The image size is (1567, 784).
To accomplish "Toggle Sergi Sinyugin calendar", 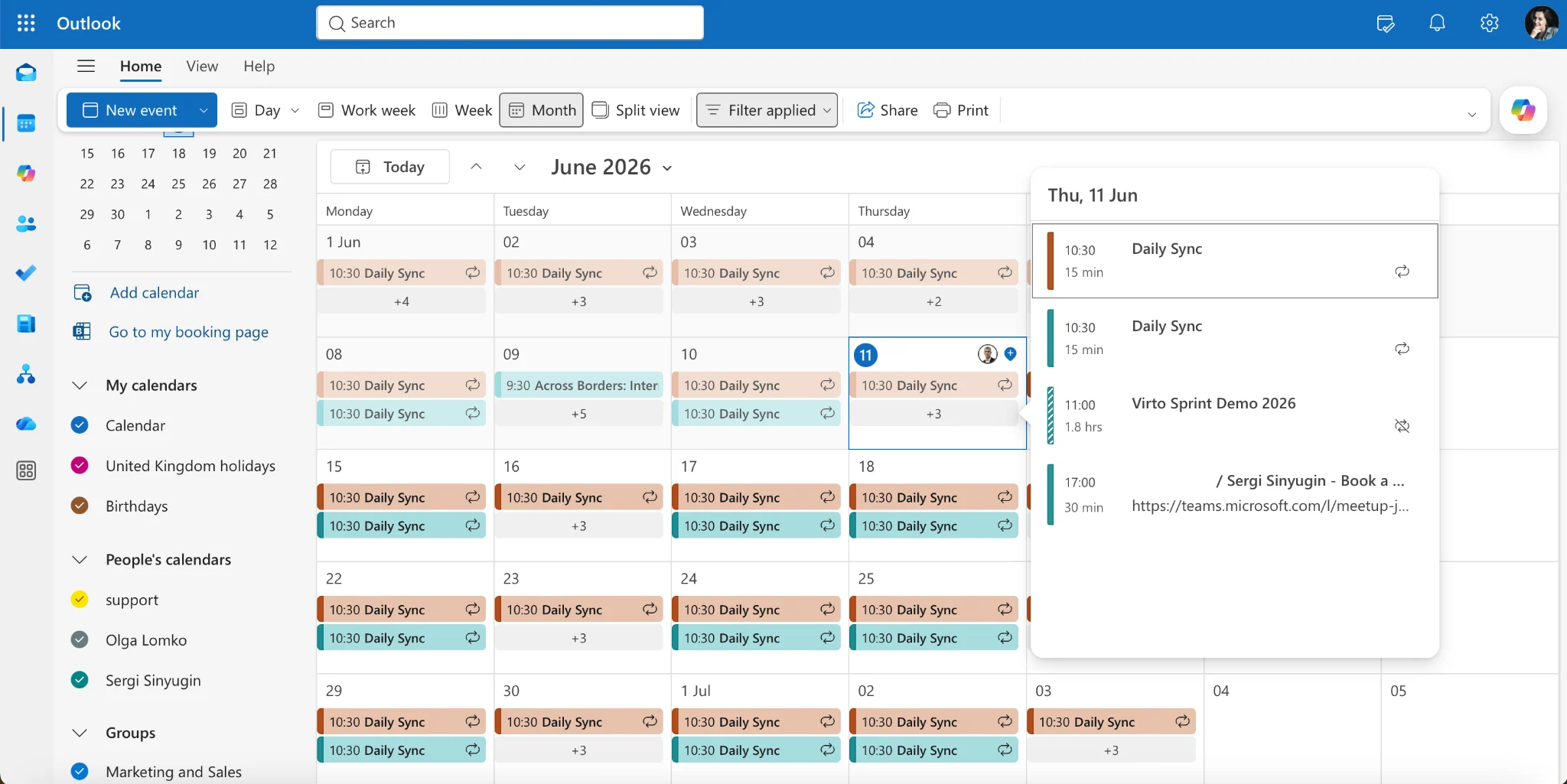I will [x=80, y=679].
